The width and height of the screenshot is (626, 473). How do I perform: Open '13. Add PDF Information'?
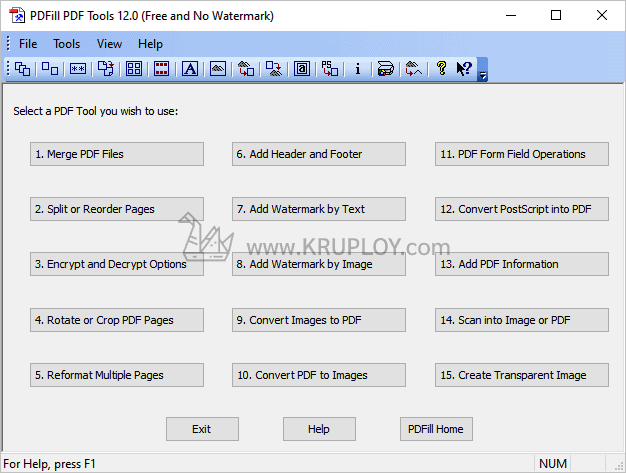[x=522, y=264]
